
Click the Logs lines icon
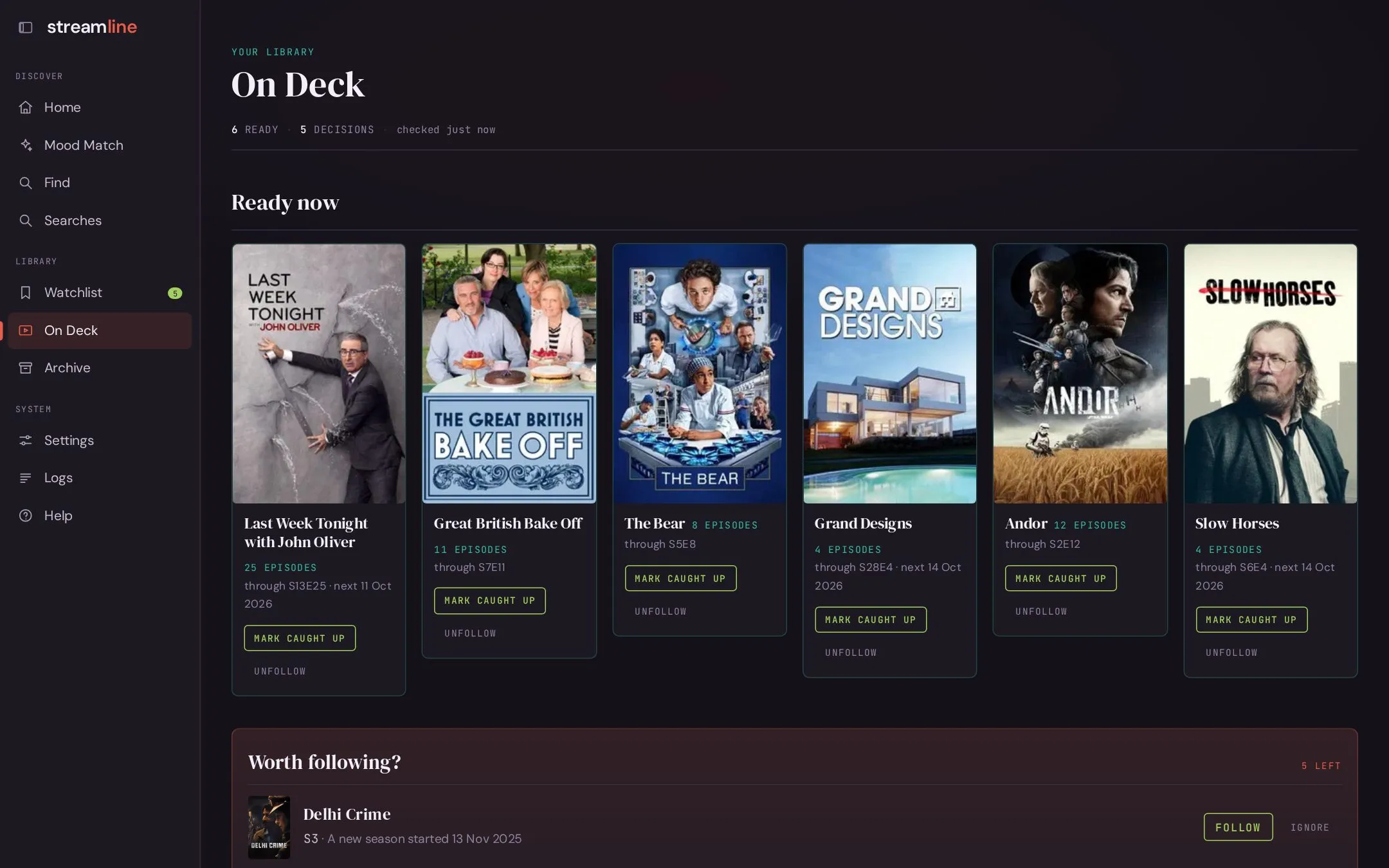[x=26, y=478]
